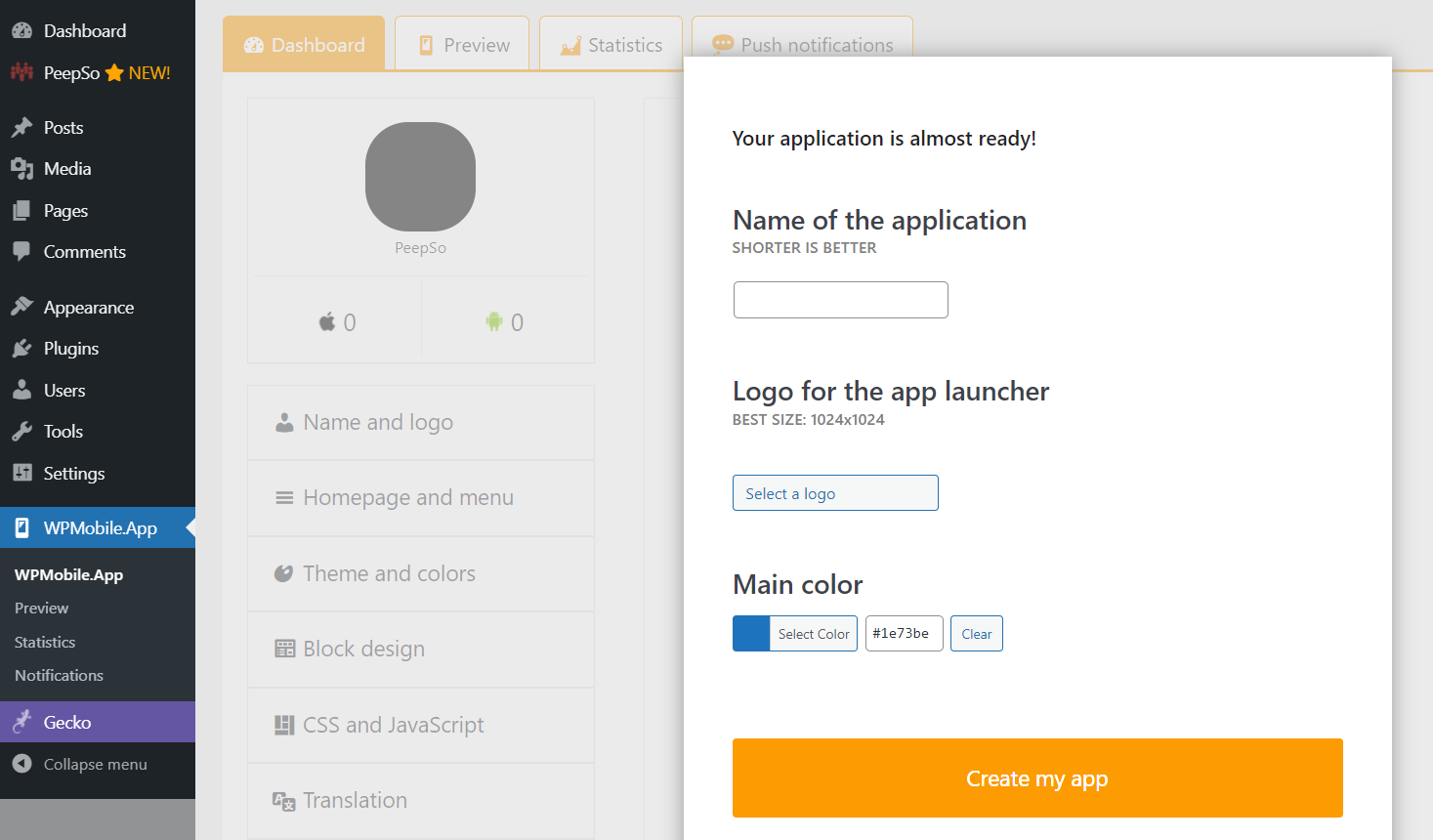
Task: Focus the application name input field
Action: pos(841,300)
